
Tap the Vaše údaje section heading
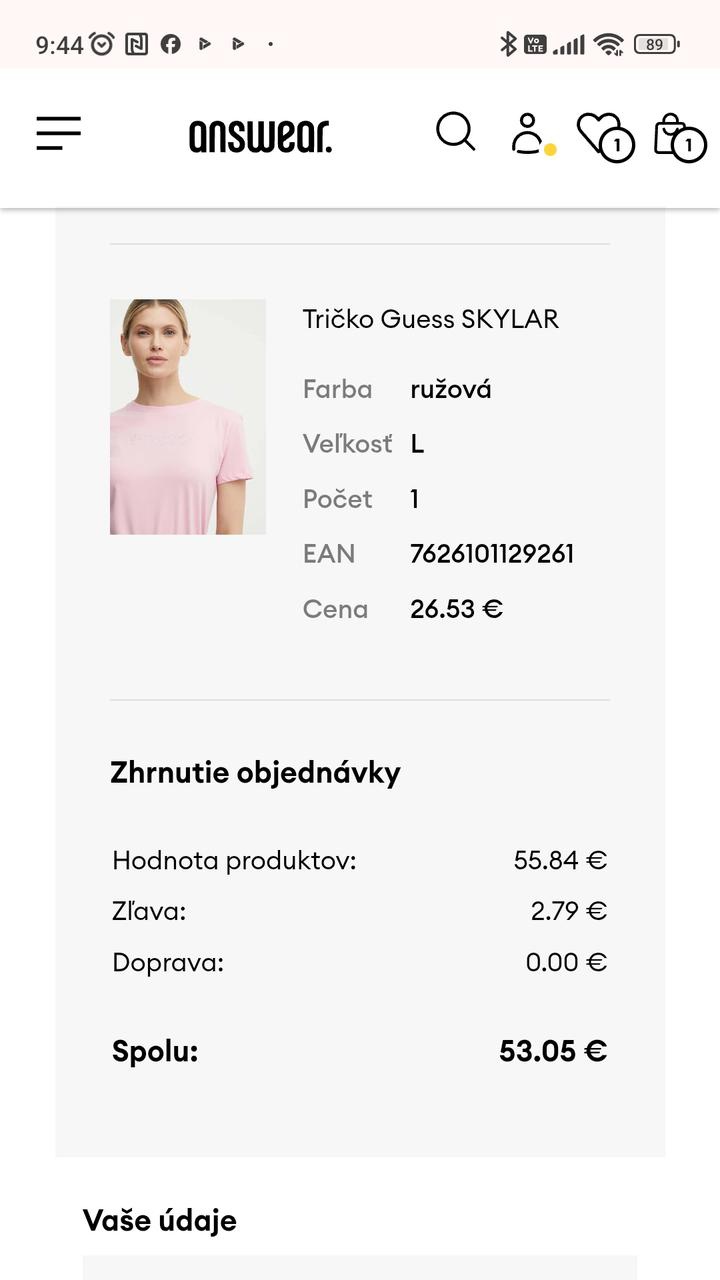160,1220
